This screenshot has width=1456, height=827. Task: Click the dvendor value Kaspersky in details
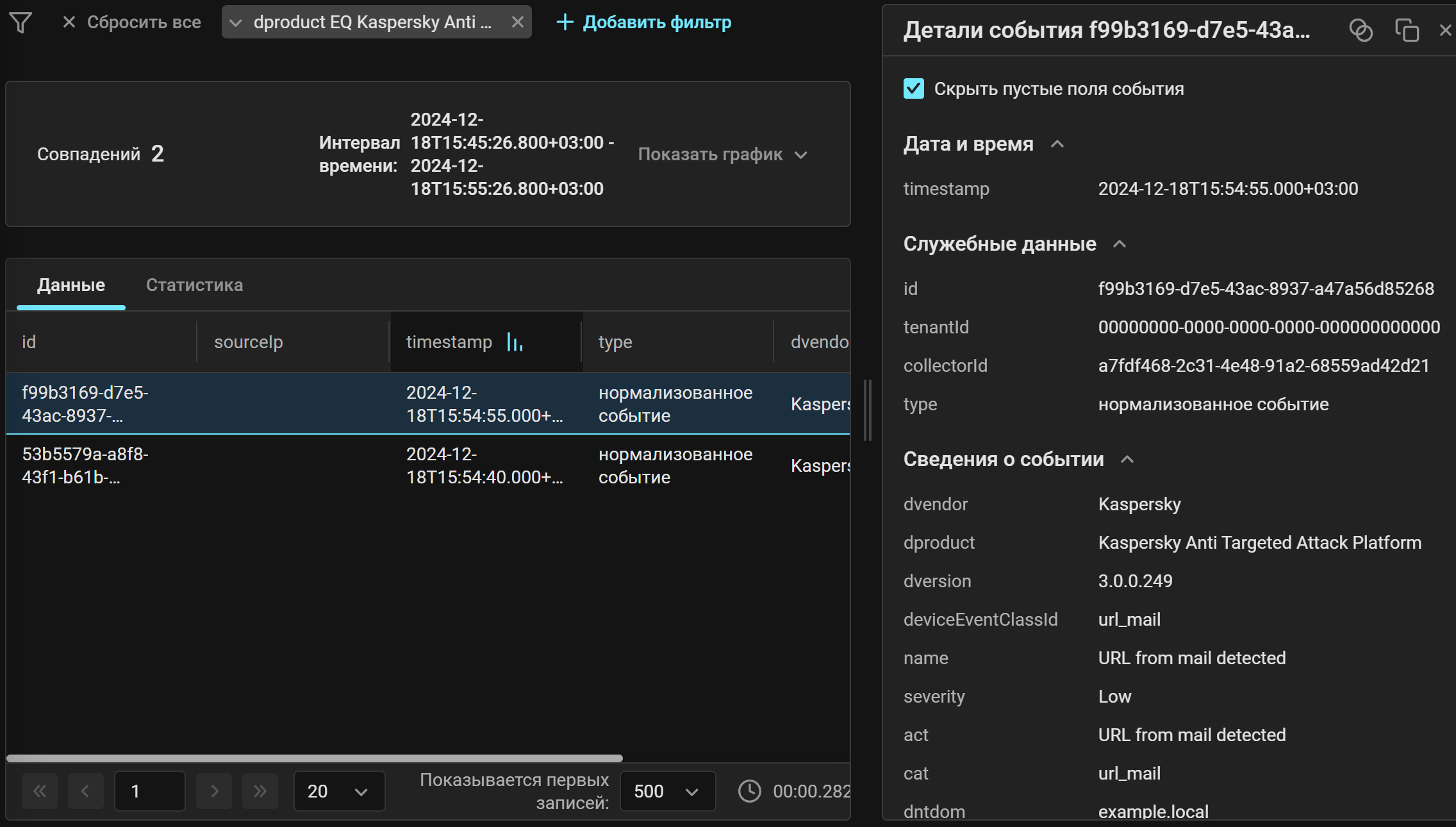1139,505
